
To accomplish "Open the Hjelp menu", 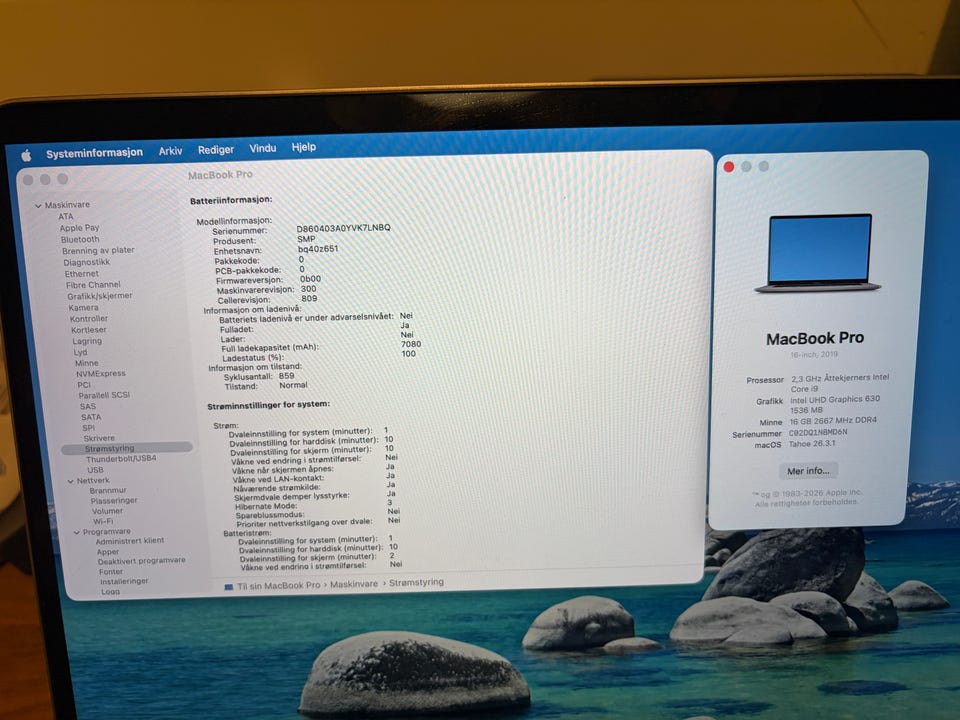I will (x=304, y=147).
